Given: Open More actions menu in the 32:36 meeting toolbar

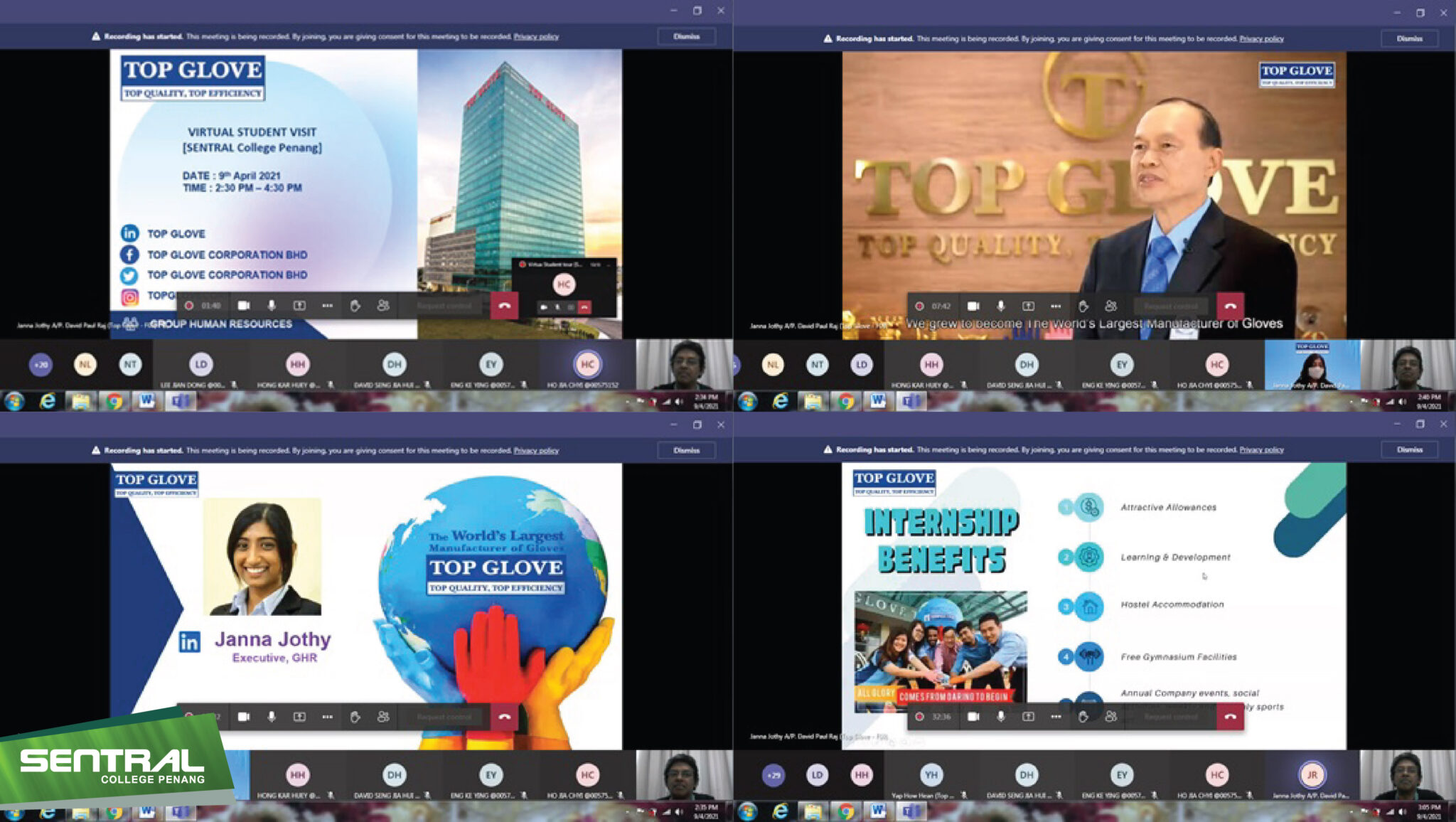Looking at the screenshot, I should (1056, 717).
